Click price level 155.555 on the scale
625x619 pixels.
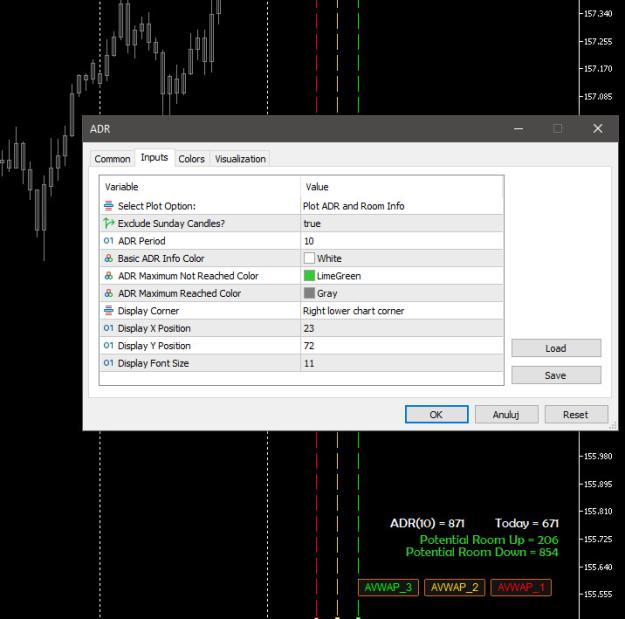click(598, 594)
